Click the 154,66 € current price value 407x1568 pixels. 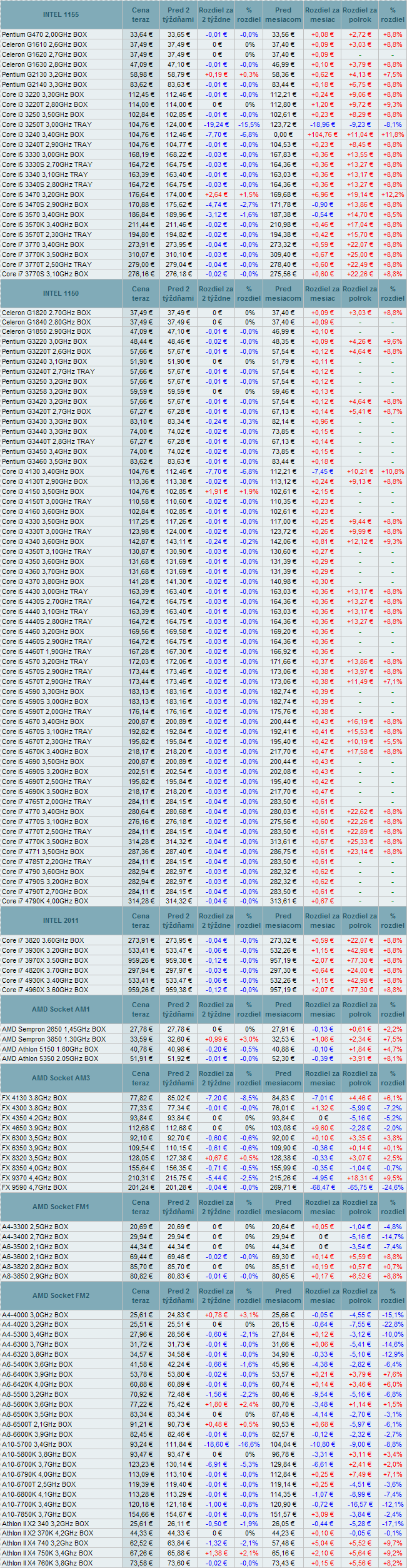click(141, 1514)
